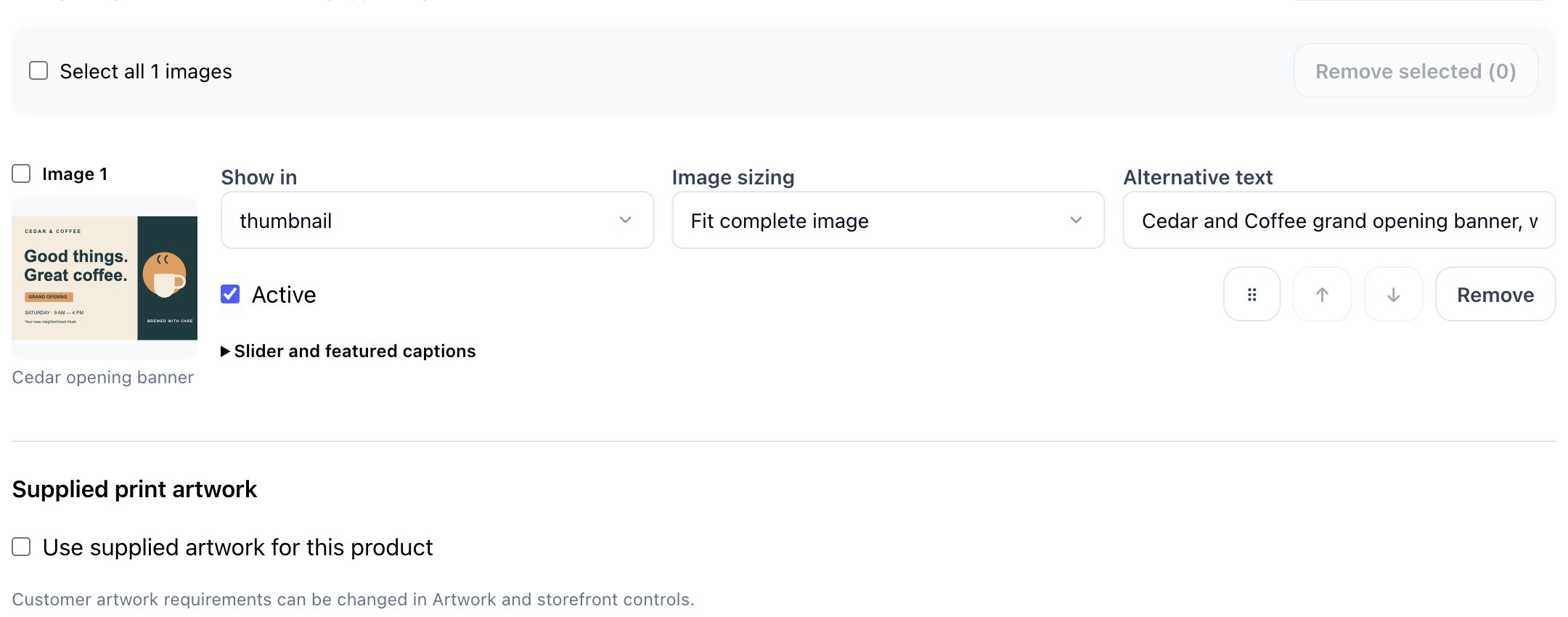Open the Image sizing dropdown
This screenshot has height=617, width=1568.
pos(888,220)
